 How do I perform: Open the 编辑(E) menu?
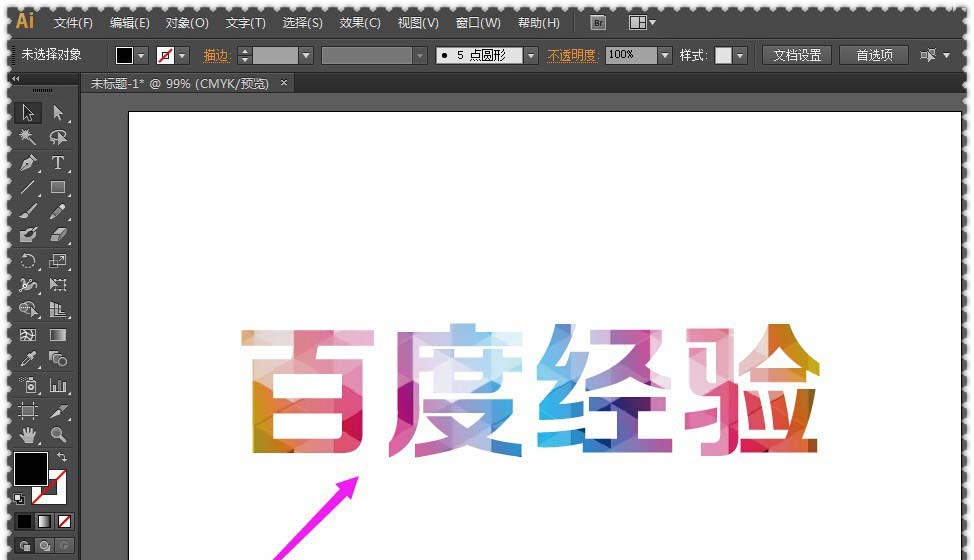pos(130,23)
